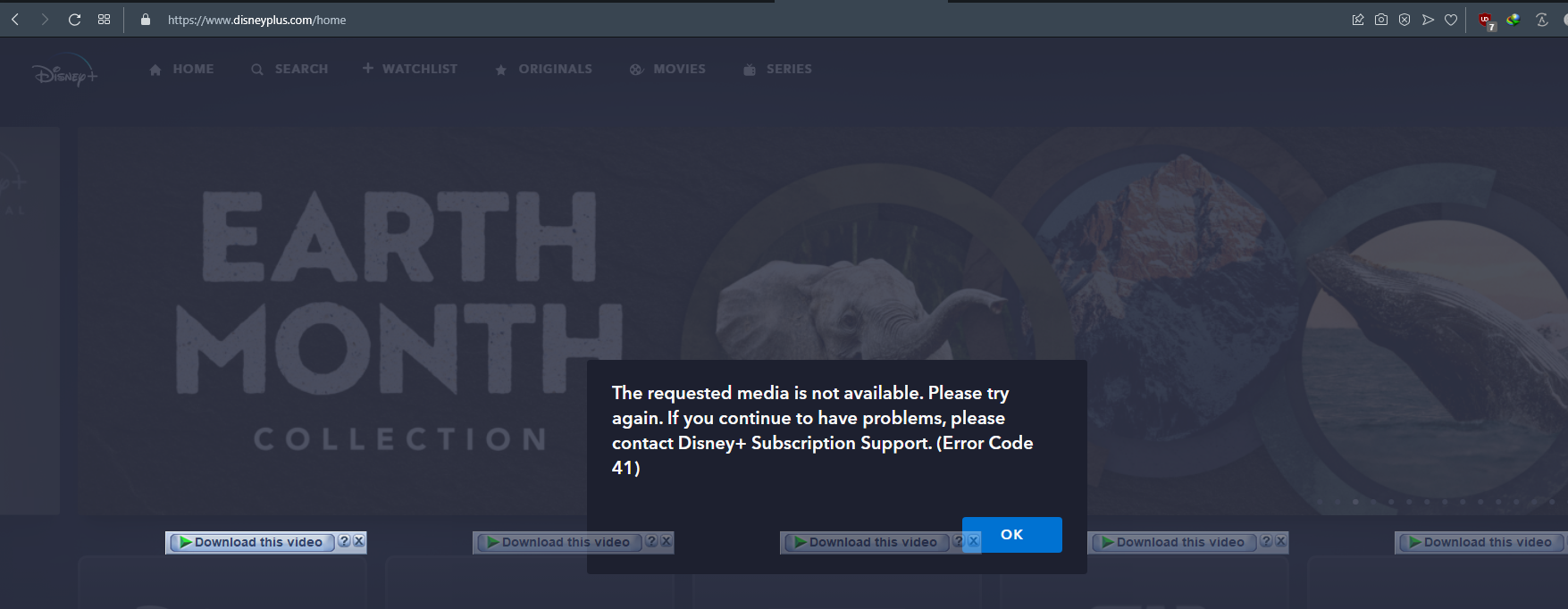Open the send-to-My-Flow arrow icon
Screen dimensions: 1568x609
[x=1428, y=20]
